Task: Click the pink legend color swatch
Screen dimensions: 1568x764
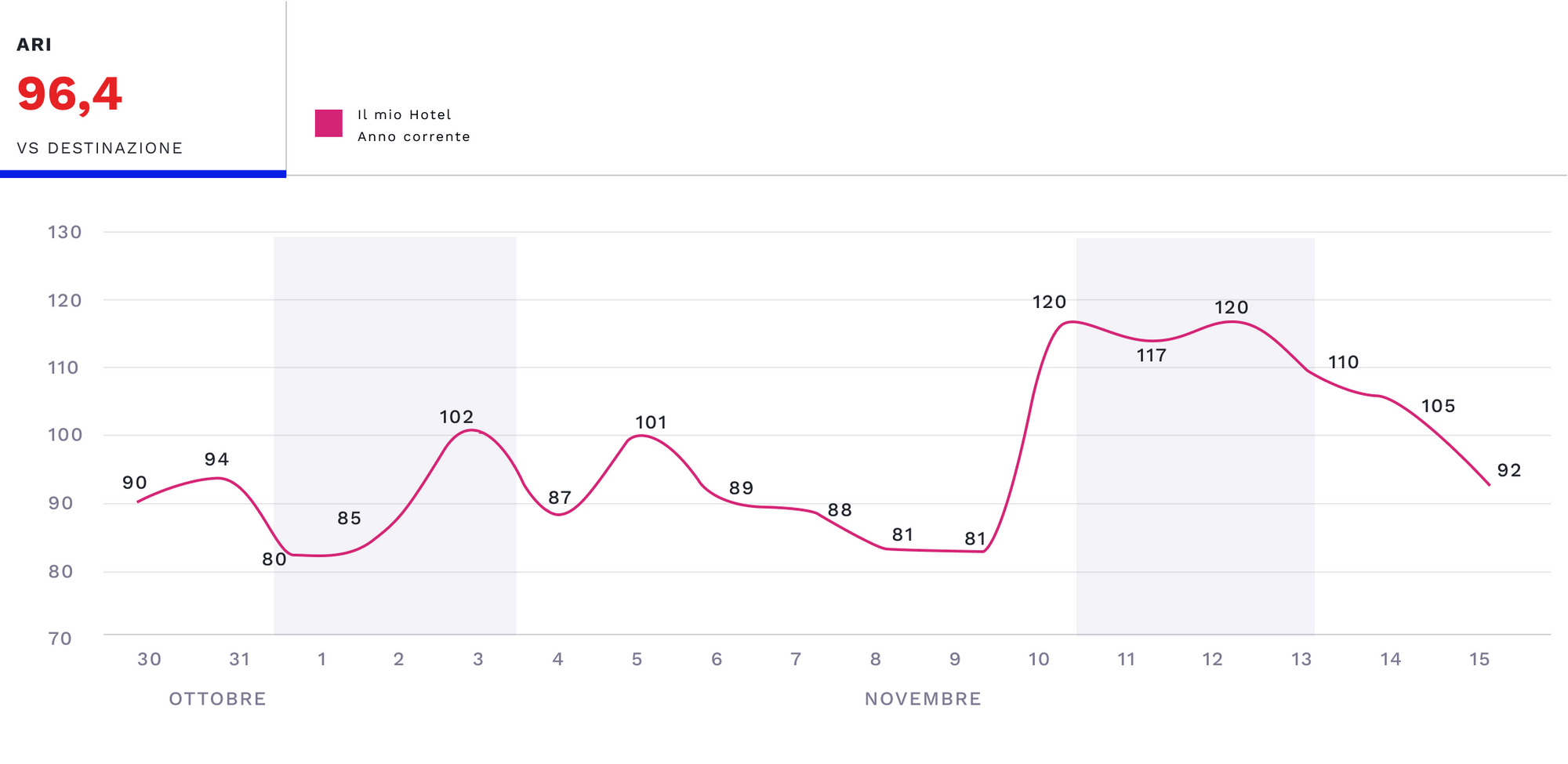Action: (x=328, y=124)
